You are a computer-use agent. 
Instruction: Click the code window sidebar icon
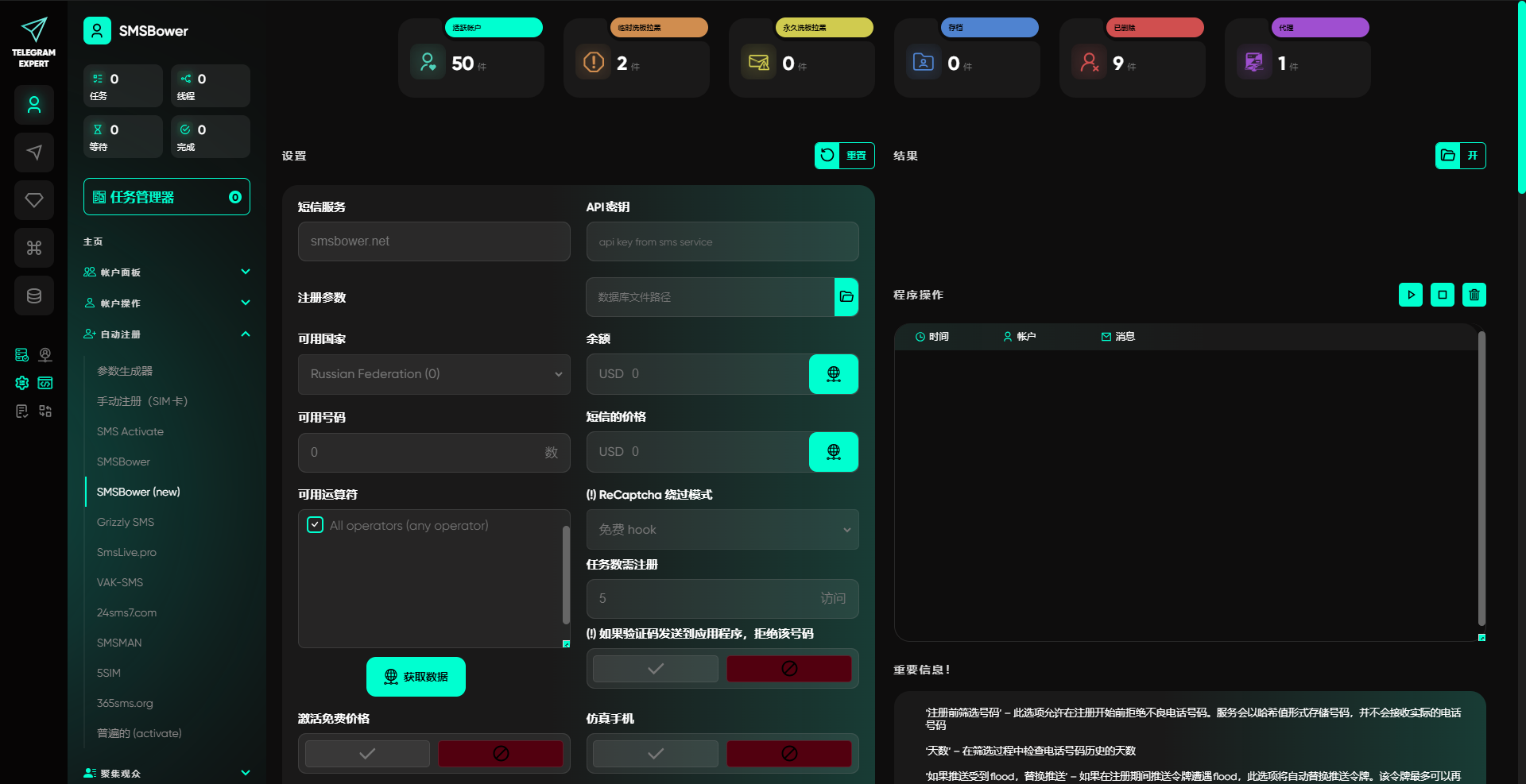pos(45,383)
